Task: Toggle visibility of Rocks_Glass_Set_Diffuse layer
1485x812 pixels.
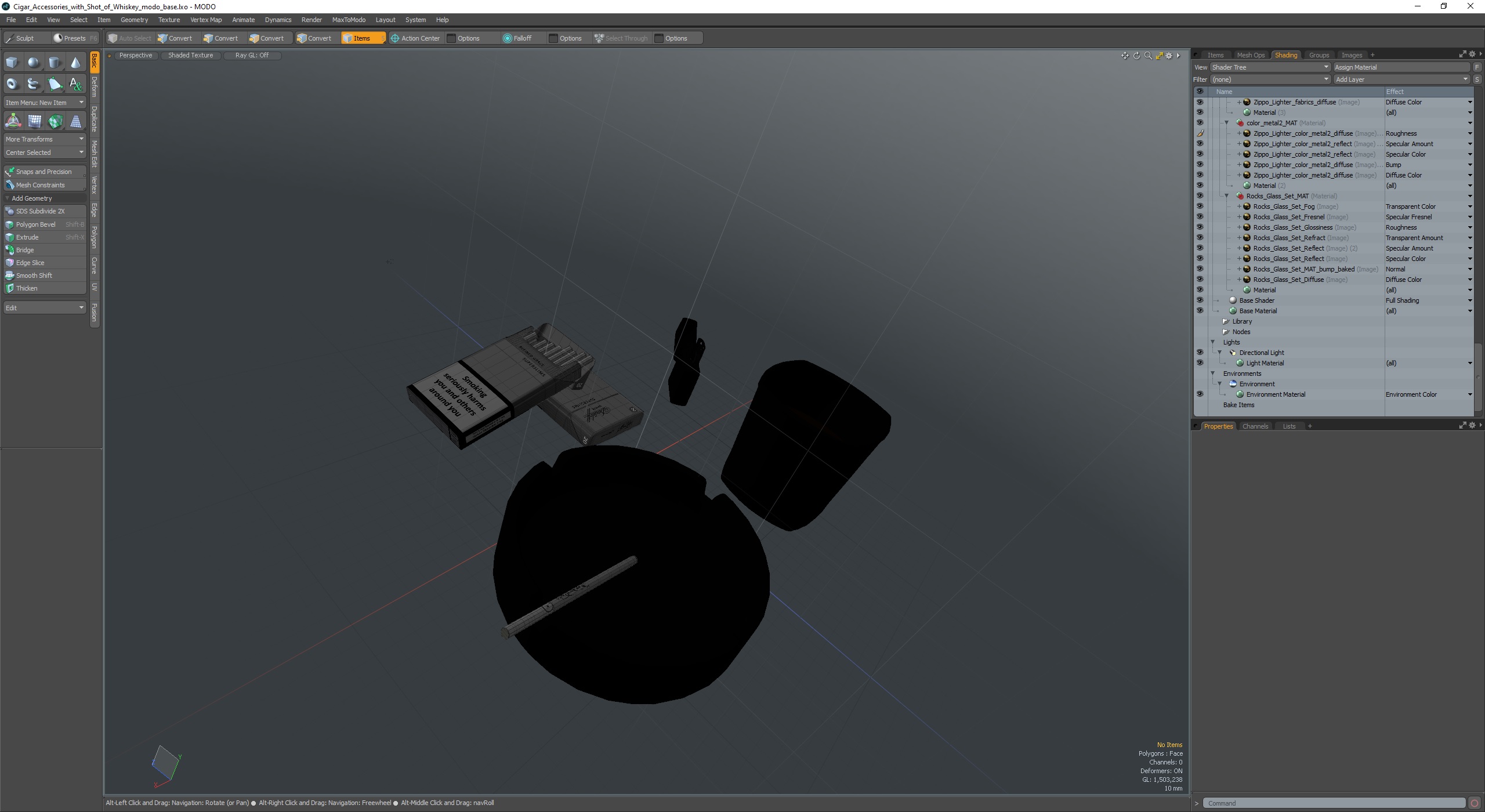Action: tap(1200, 280)
